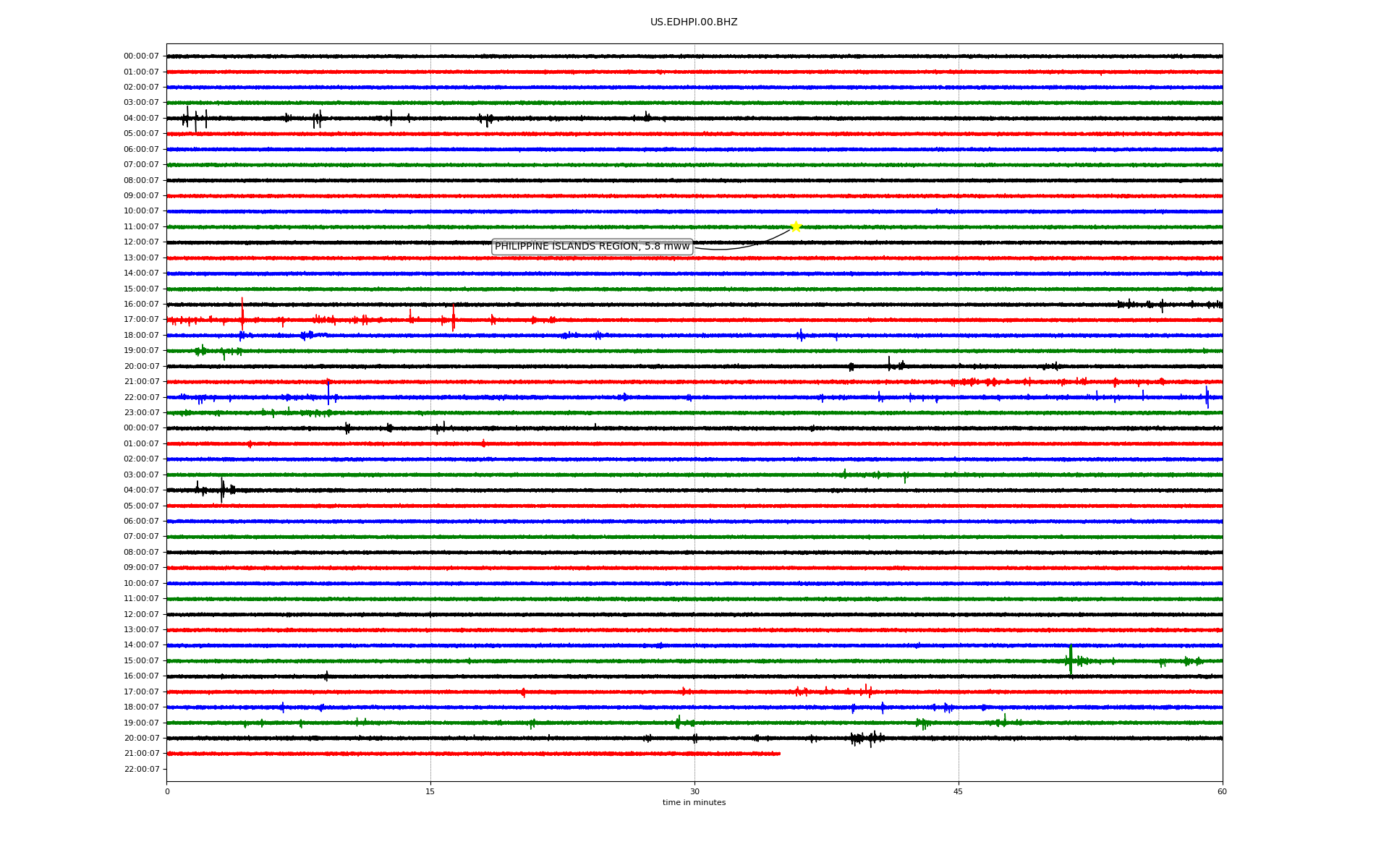The height and width of the screenshot is (868, 1389).
Task: Click the black burst cluster on the lower 20:00:07 trace
Action: pyautogui.click(x=867, y=738)
